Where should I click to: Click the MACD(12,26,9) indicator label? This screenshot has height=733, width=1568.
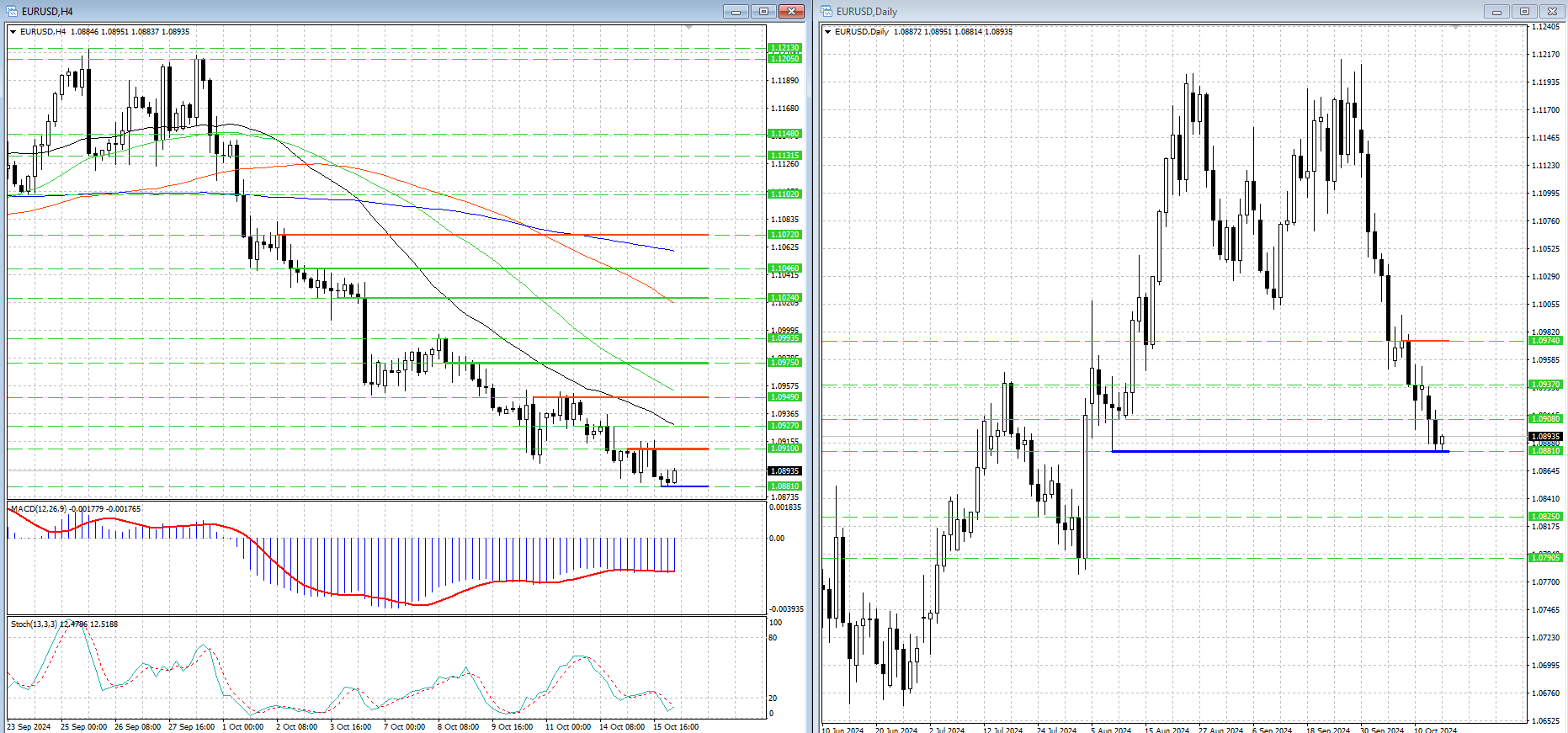tap(76, 509)
